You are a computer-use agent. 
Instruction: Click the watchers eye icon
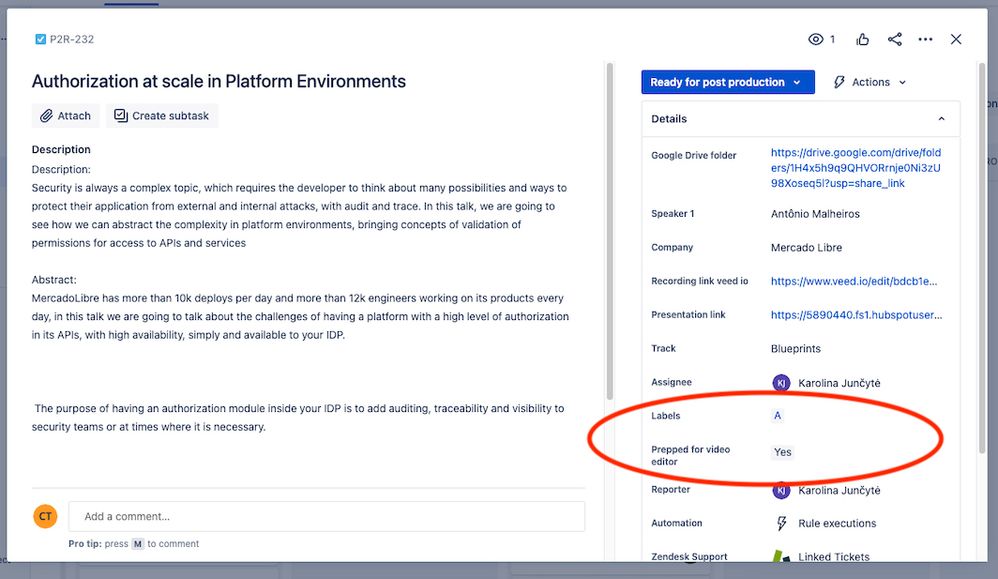pyautogui.click(x=815, y=39)
